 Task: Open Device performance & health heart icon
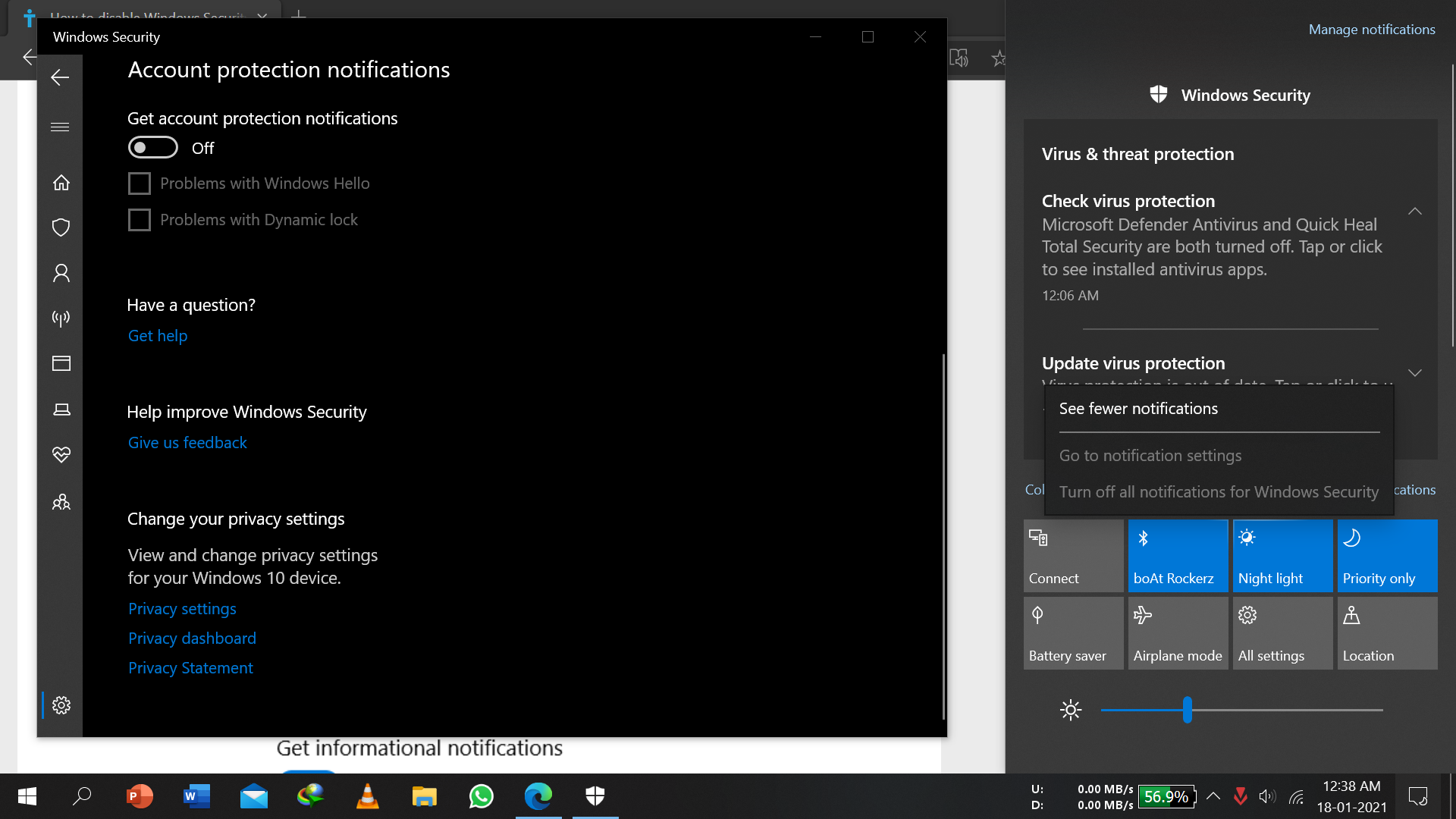point(61,454)
